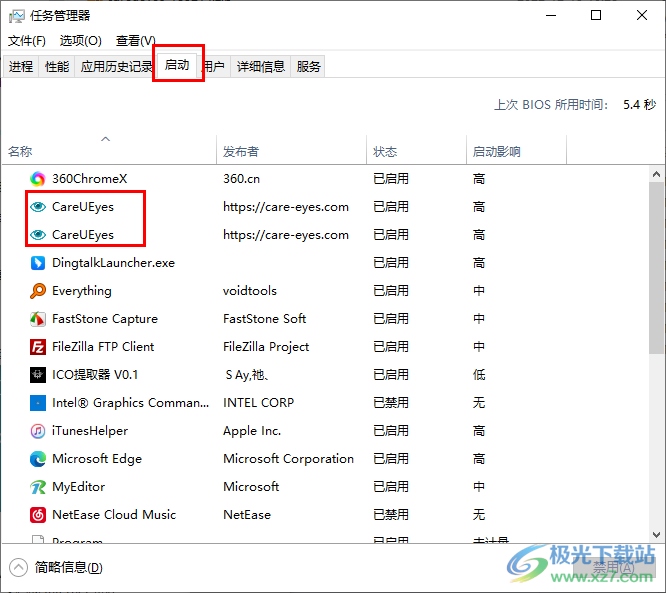Click the FileZilla FTP Client icon
Screen dimensions: 666x593
[38, 347]
